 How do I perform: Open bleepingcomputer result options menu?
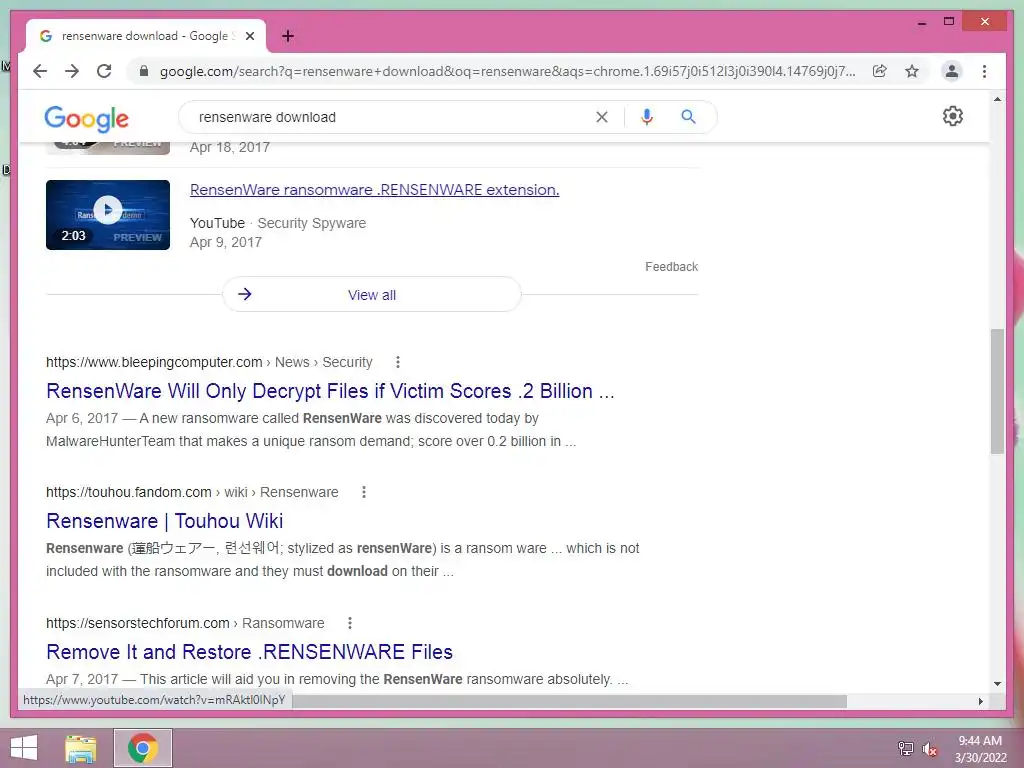pyautogui.click(x=398, y=362)
